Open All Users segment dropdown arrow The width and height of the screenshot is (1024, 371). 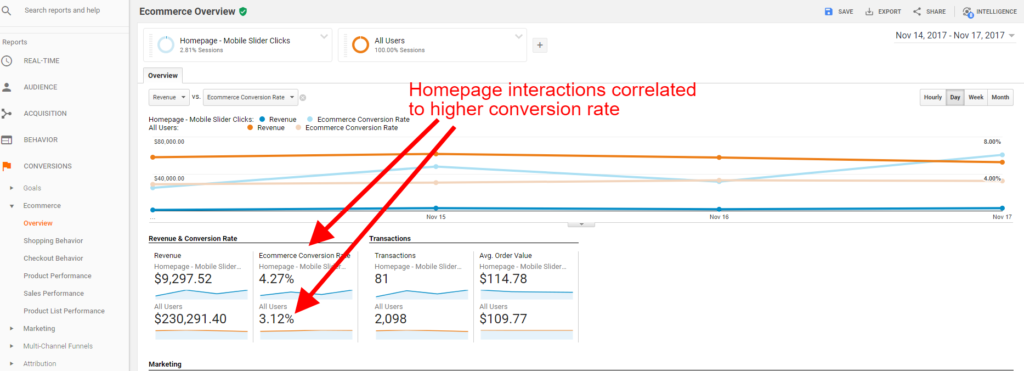[519, 37]
